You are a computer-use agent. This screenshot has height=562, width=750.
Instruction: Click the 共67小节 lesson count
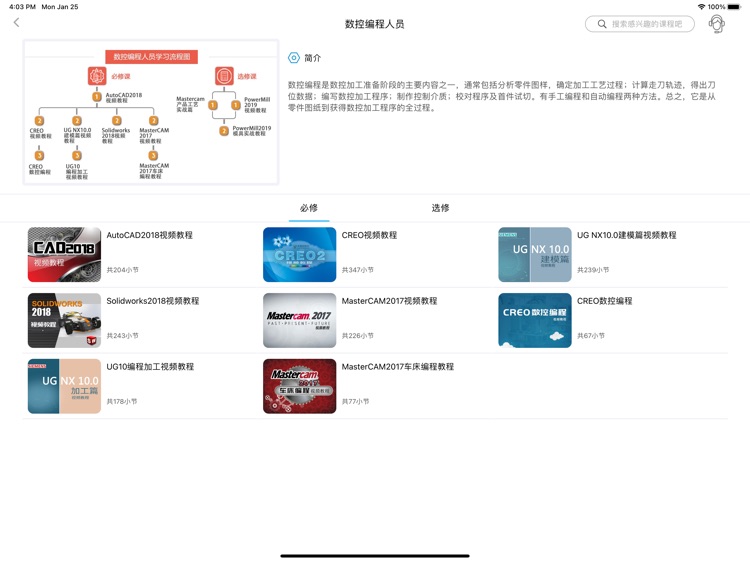pos(591,336)
